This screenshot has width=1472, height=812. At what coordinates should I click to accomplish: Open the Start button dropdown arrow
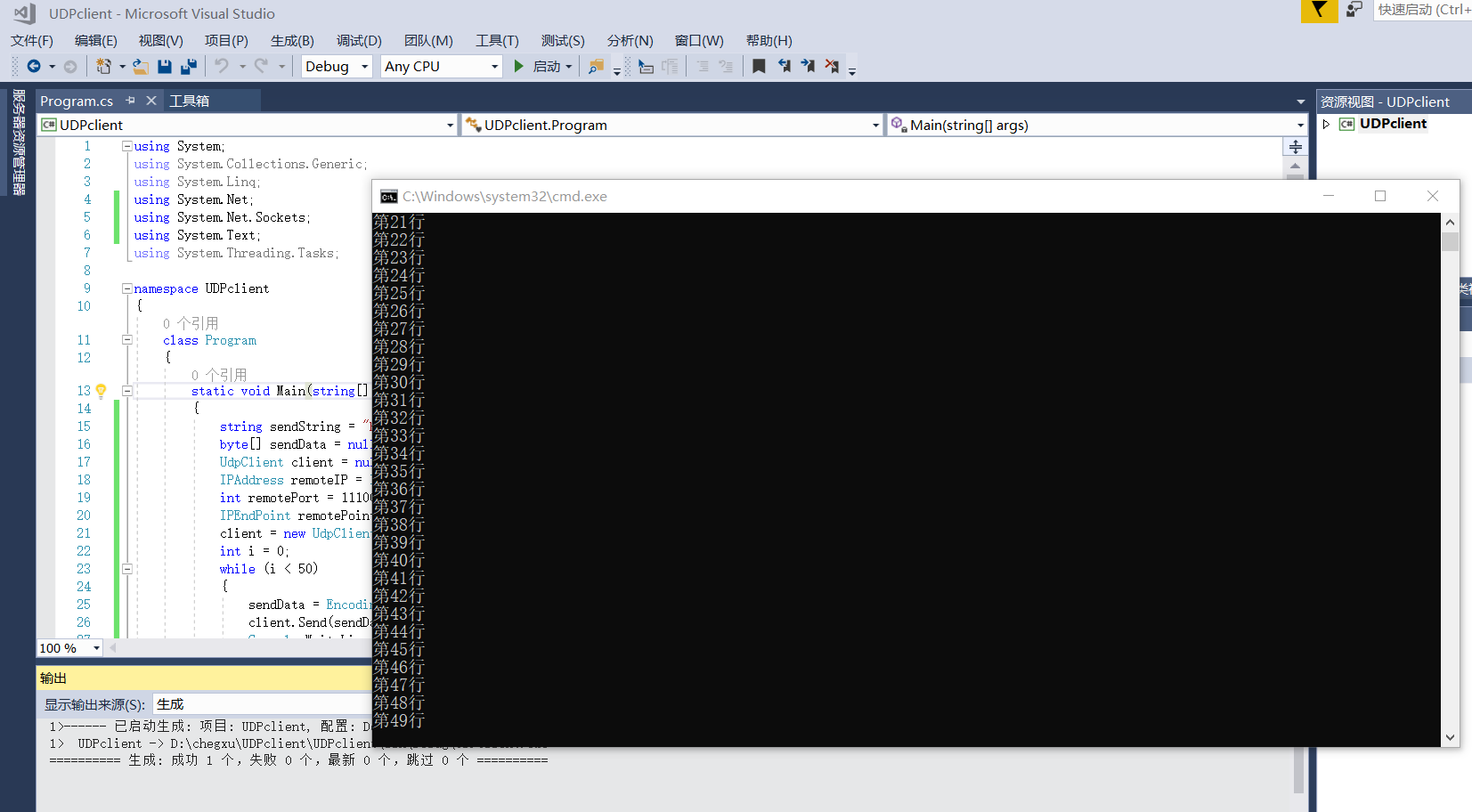click(569, 67)
